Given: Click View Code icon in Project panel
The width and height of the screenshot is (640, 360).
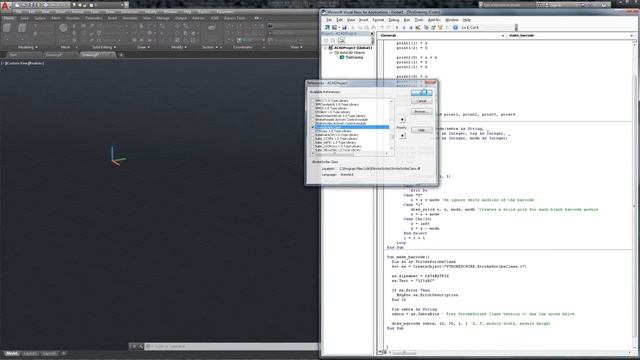Looking at the screenshot, I should (x=326, y=40).
